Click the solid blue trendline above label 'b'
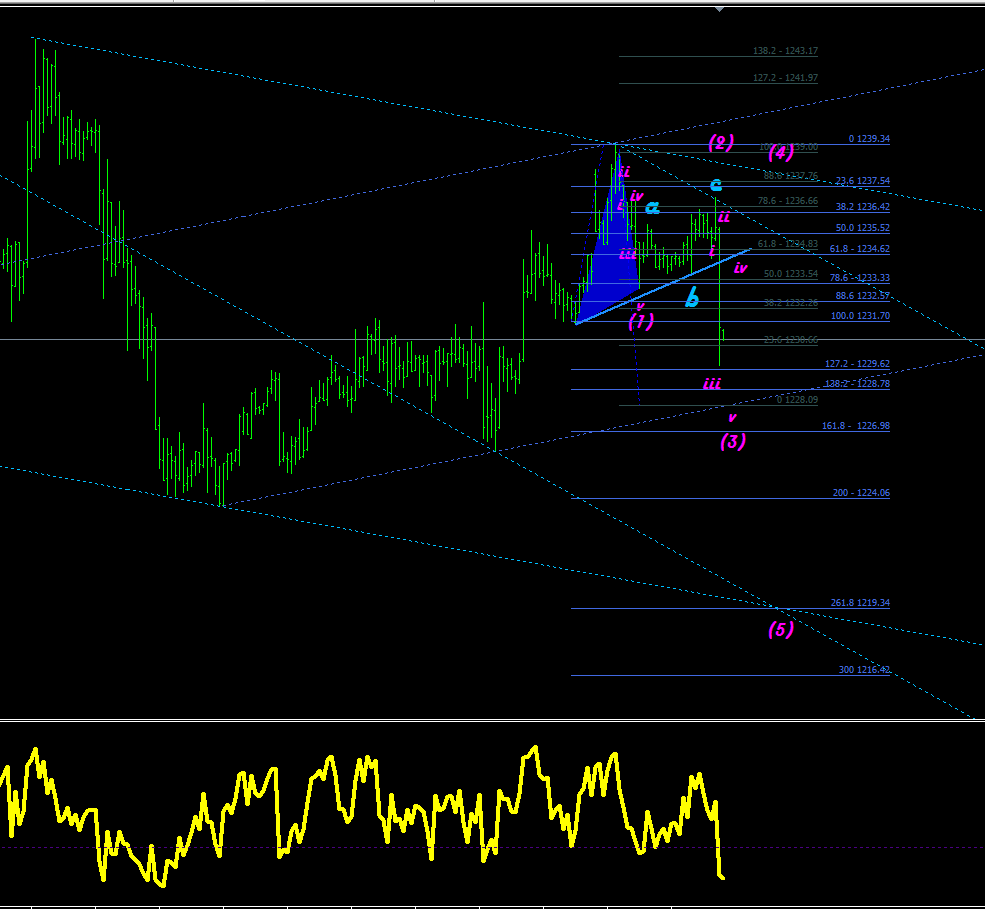The image size is (985, 909). point(663,286)
